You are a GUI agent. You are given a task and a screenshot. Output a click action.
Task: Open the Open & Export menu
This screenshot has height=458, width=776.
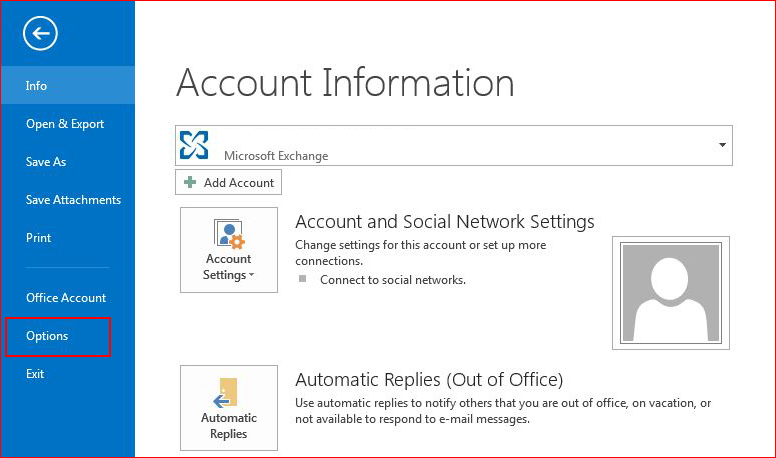pyautogui.click(x=67, y=123)
